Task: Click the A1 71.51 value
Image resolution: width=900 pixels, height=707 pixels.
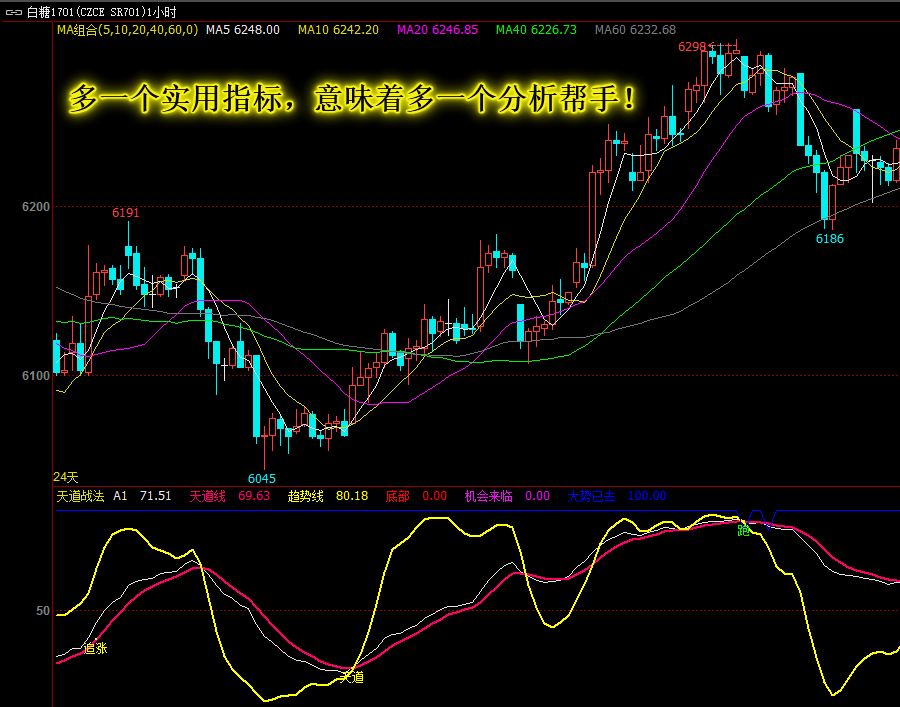Action: [142, 496]
